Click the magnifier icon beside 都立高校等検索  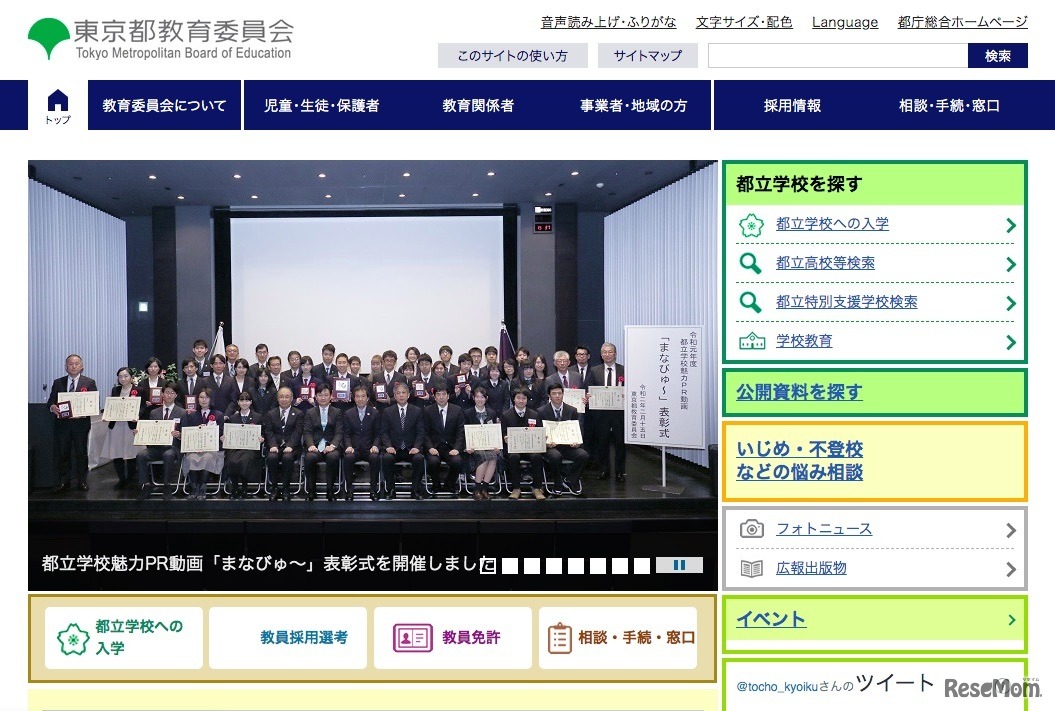tap(751, 263)
